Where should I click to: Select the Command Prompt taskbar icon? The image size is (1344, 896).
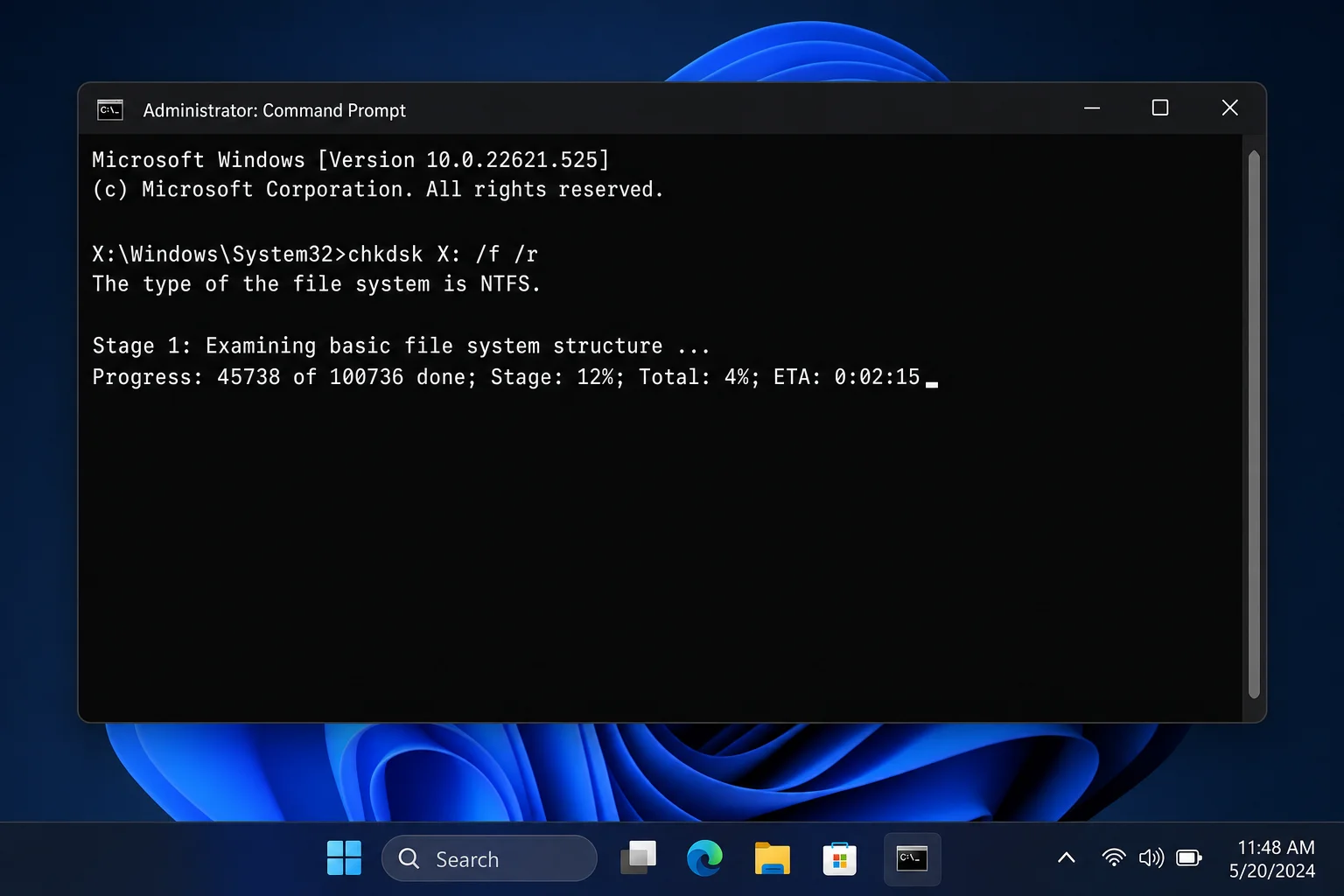click(x=912, y=858)
